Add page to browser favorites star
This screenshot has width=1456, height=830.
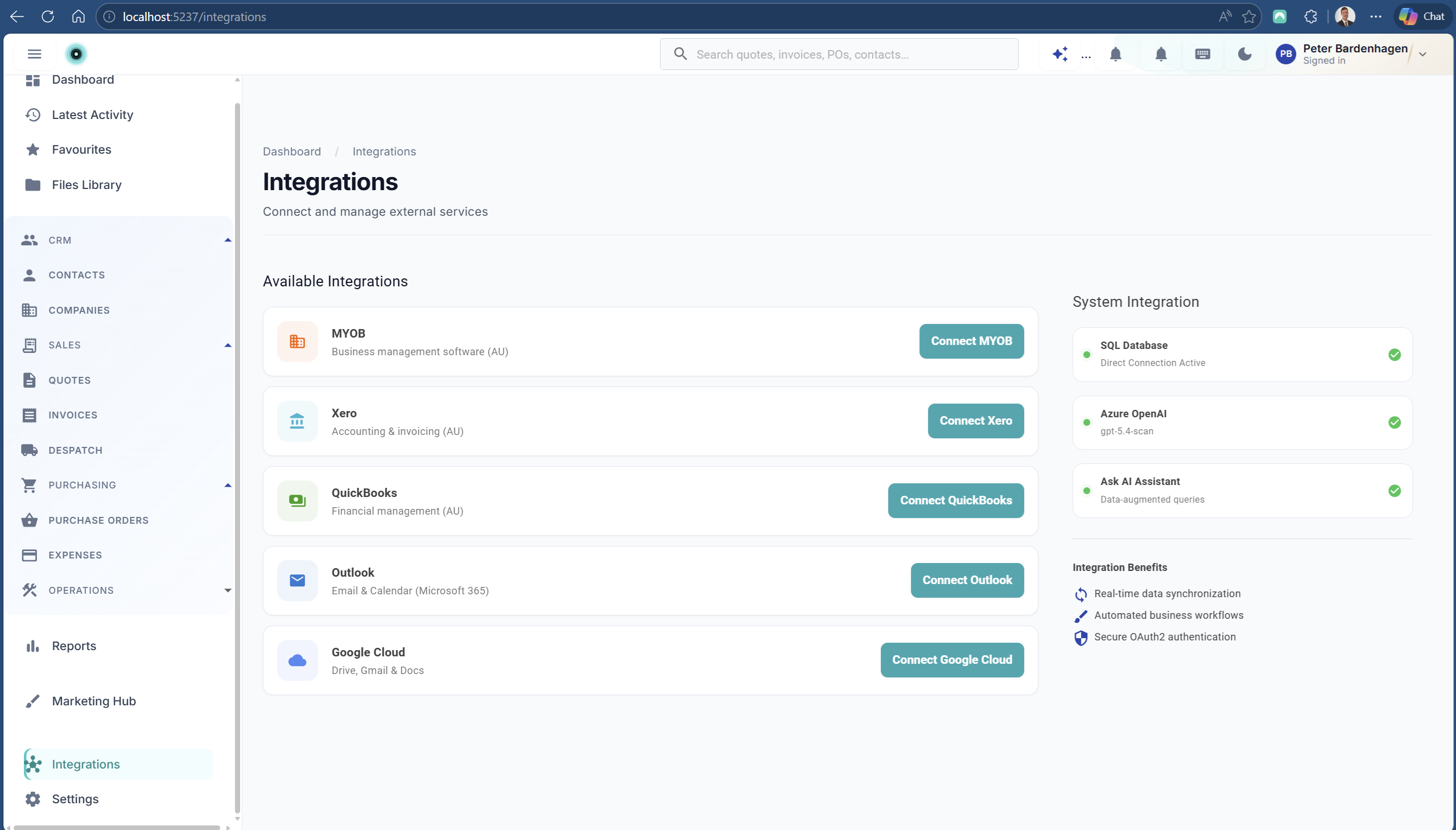click(1249, 17)
